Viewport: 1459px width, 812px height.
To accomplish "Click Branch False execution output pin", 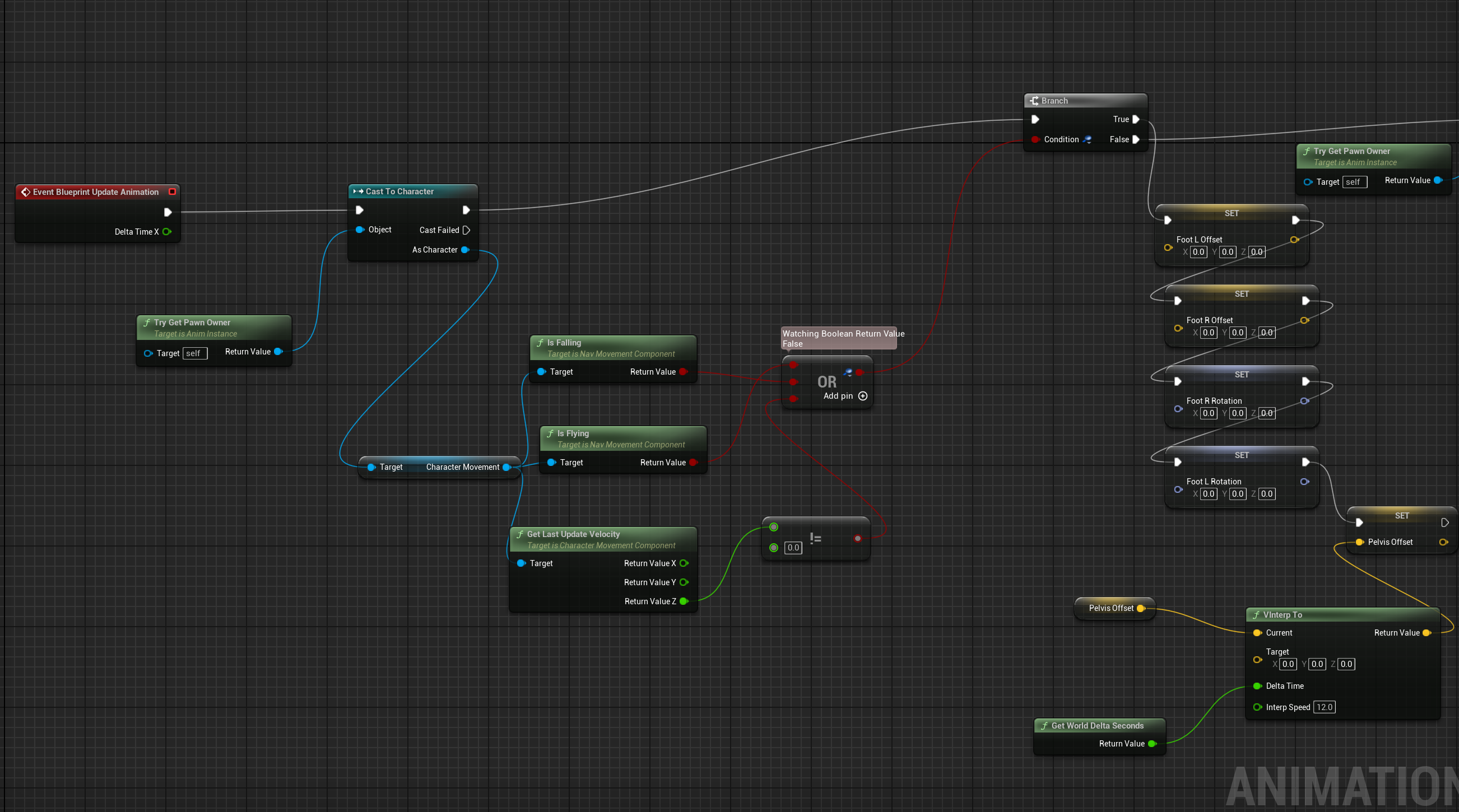I will pyautogui.click(x=1136, y=139).
